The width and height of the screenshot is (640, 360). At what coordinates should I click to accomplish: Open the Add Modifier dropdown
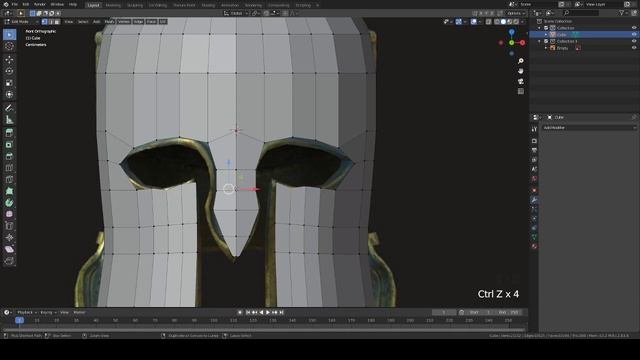pos(589,128)
